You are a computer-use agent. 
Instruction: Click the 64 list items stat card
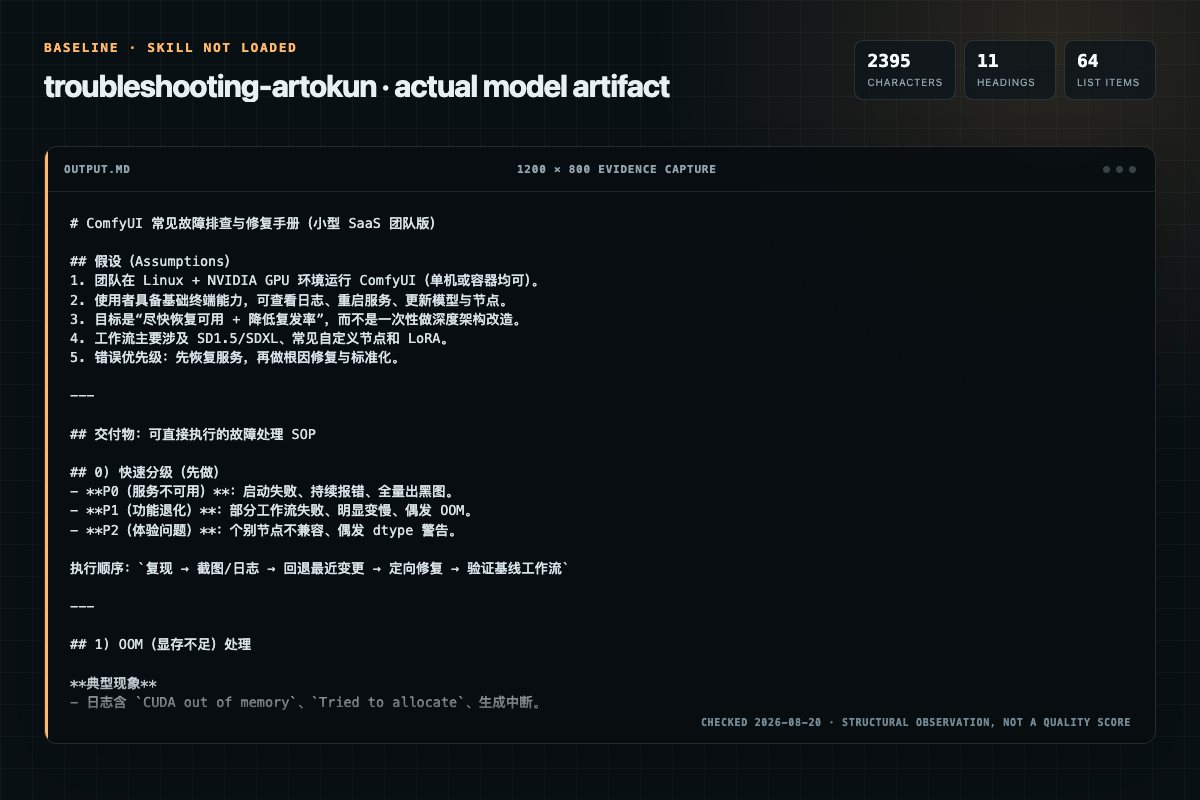1109,70
